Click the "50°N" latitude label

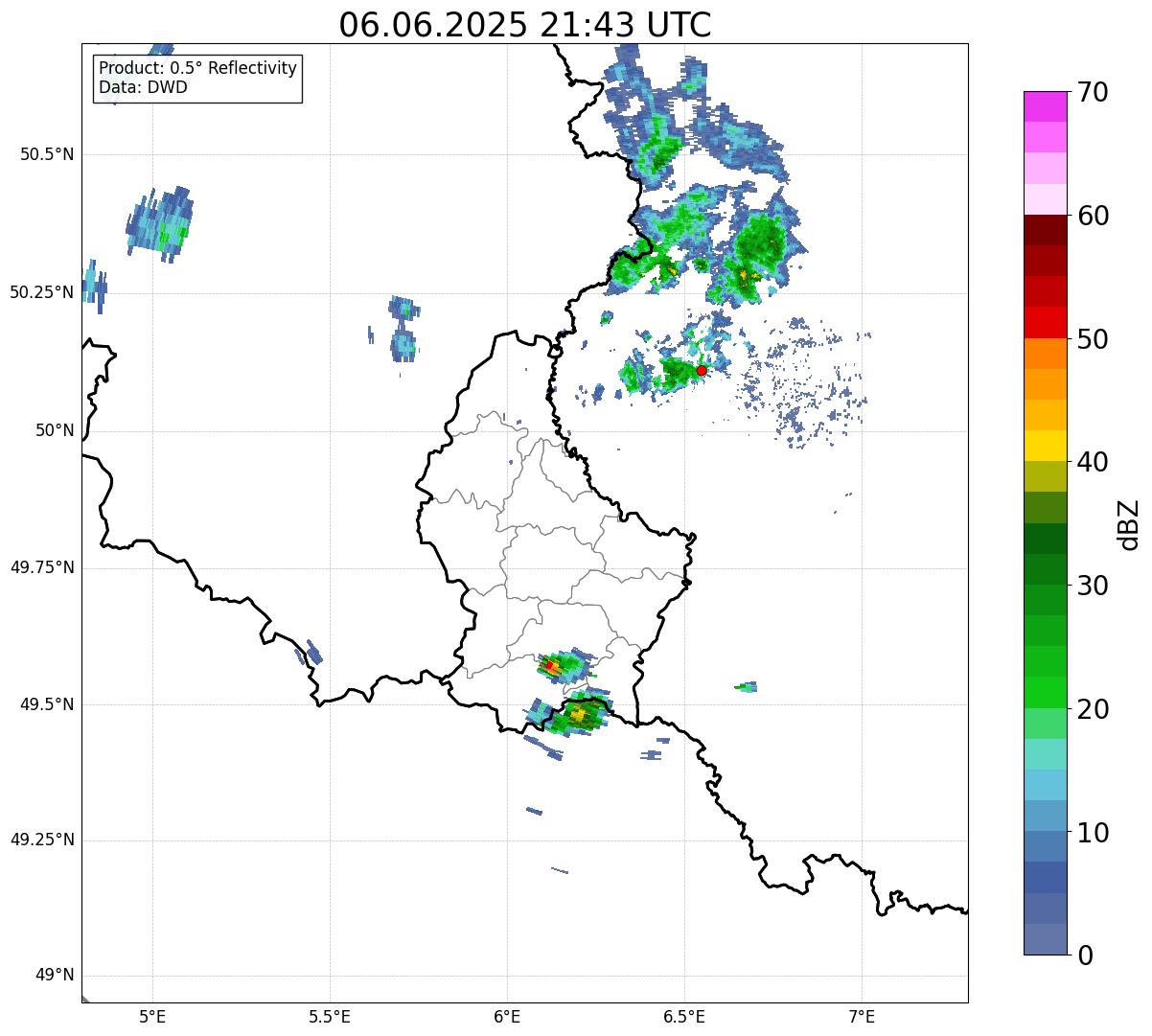click(x=55, y=430)
